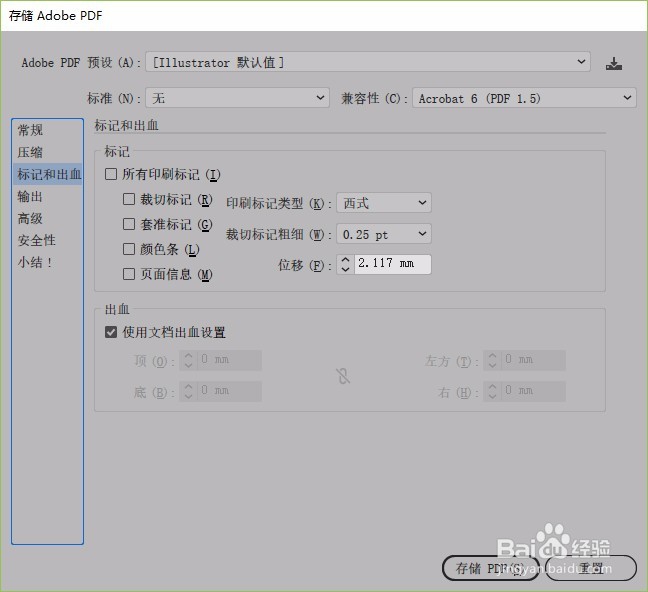This screenshot has width=648, height=592.
Task: Open the 裁切标记粗细 0.25 pt dropdown
Action: pyautogui.click(x=384, y=234)
